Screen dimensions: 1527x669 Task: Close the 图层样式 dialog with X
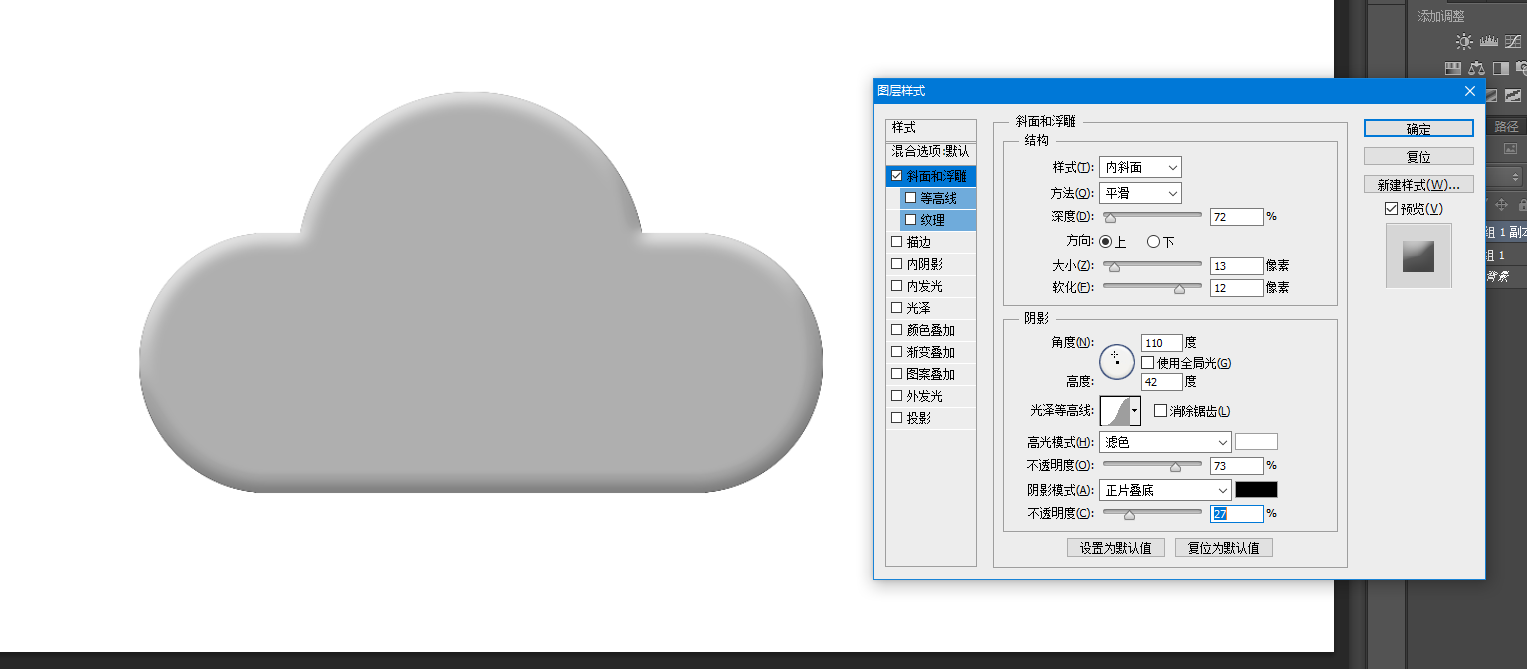click(x=1470, y=91)
